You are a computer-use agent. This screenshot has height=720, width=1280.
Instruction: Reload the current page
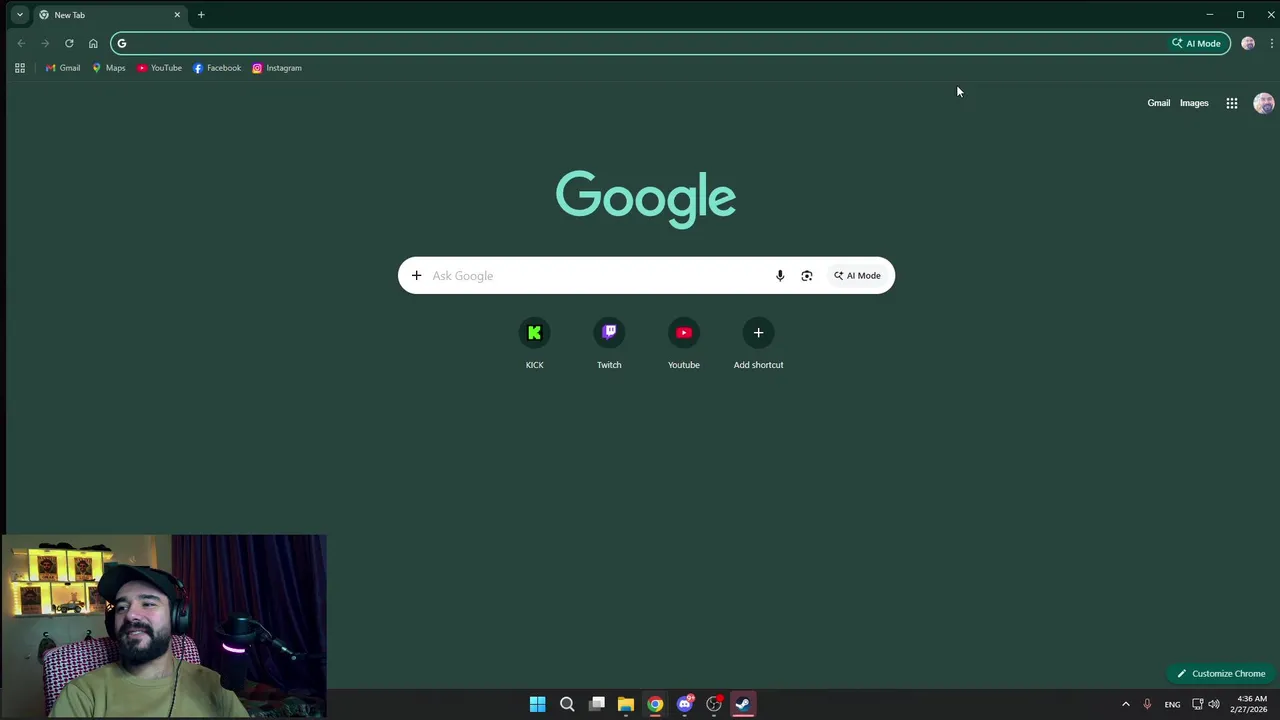click(x=69, y=43)
